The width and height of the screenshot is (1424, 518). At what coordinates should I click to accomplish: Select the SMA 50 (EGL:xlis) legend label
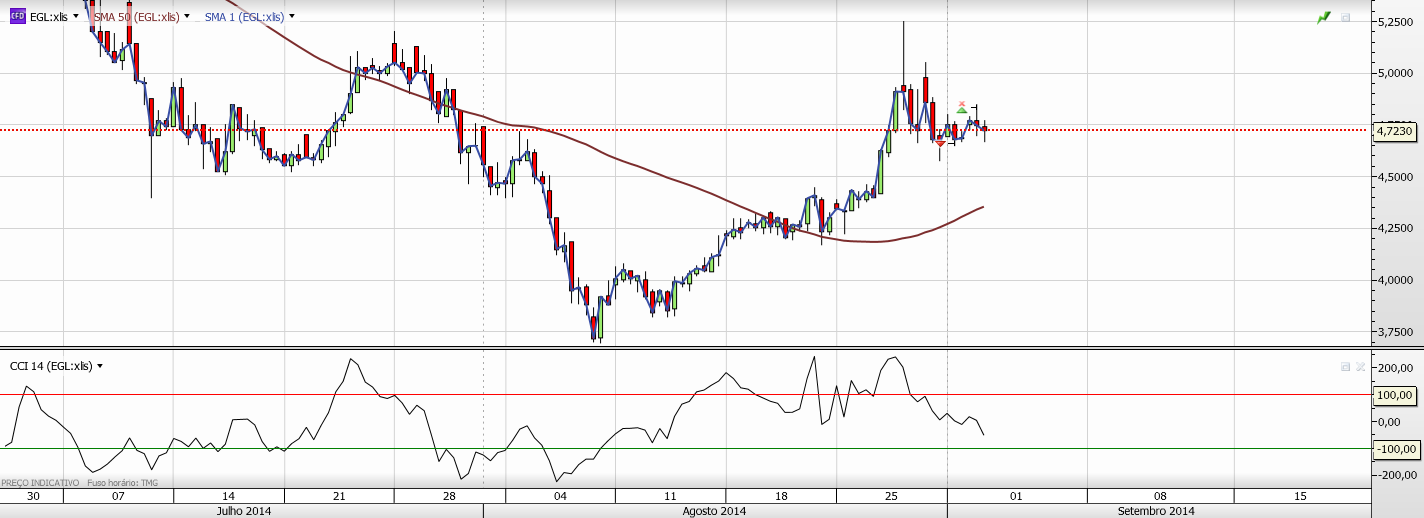coord(137,17)
